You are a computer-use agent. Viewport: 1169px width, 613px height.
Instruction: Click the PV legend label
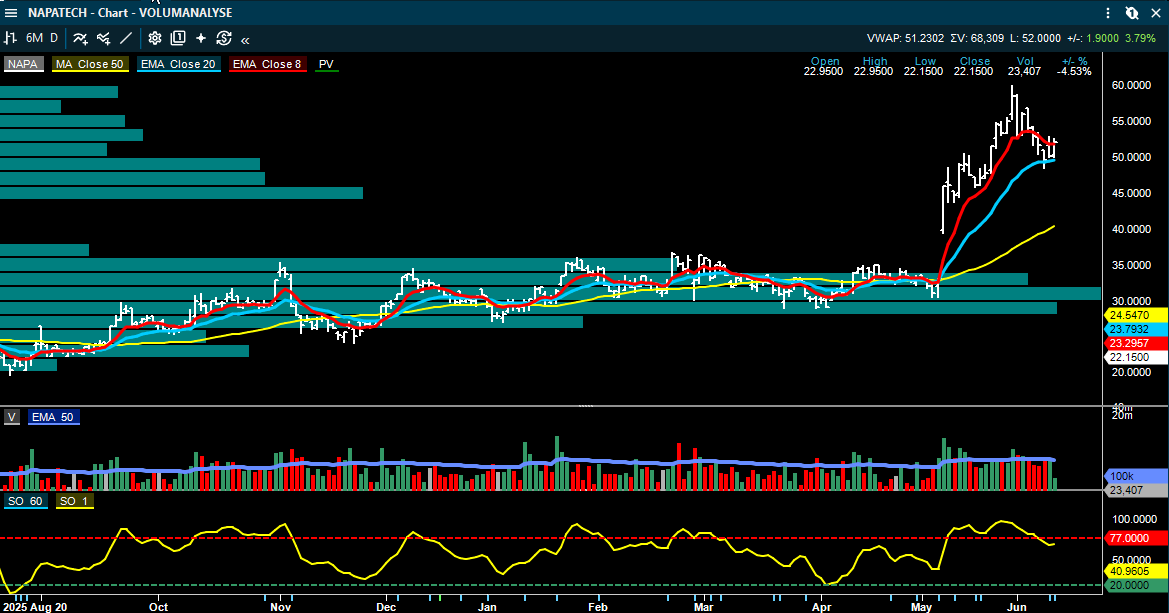(x=326, y=64)
